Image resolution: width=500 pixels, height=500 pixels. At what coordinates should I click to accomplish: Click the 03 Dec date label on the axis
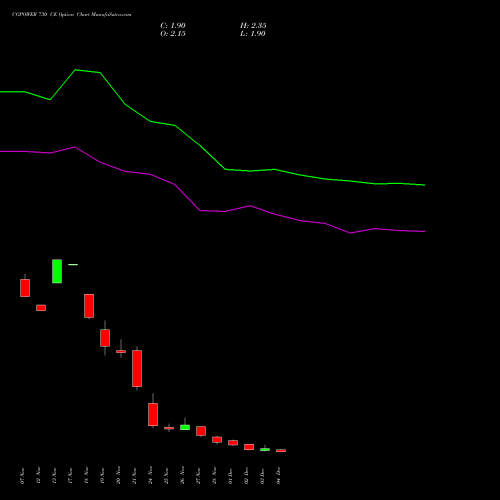(262, 476)
